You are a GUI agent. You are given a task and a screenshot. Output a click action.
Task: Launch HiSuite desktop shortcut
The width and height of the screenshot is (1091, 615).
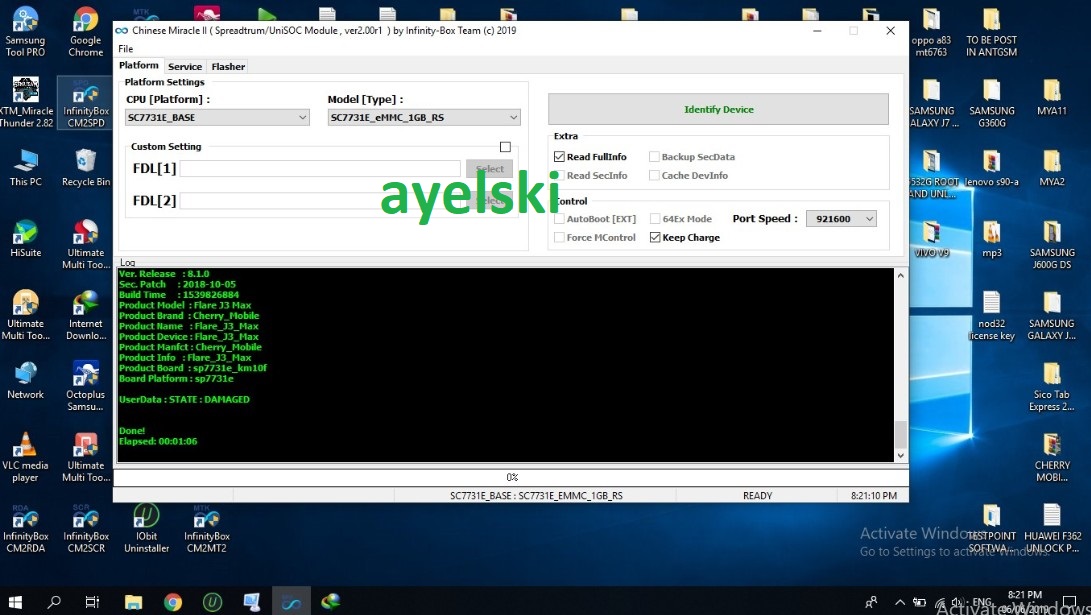pos(26,239)
